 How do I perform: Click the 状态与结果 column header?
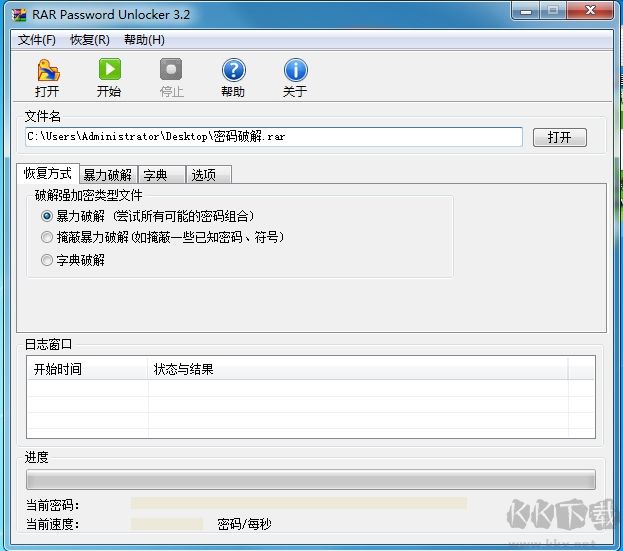[x=358, y=369]
